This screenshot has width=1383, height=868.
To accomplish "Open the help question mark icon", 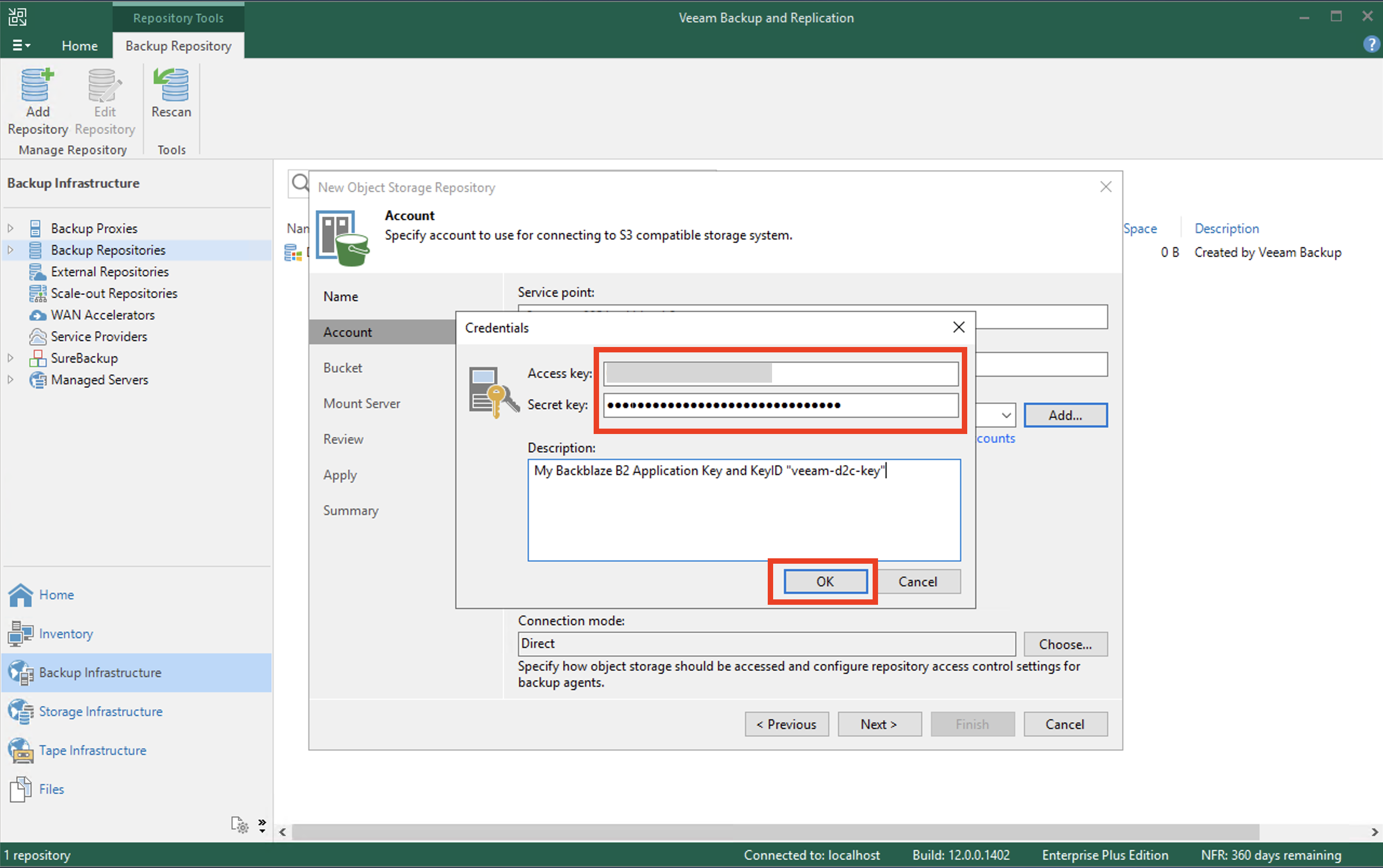I will click(1371, 44).
